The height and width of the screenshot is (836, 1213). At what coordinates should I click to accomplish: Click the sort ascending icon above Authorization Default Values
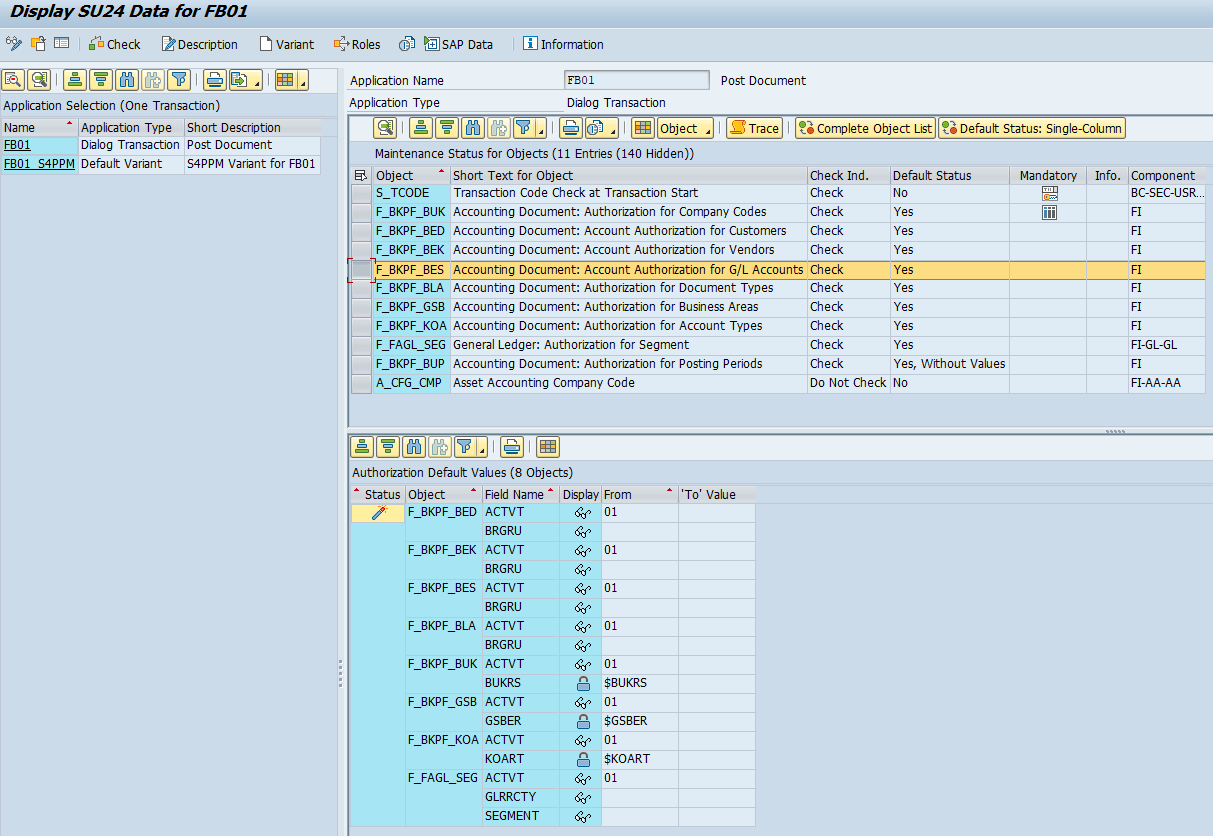(362, 447)
